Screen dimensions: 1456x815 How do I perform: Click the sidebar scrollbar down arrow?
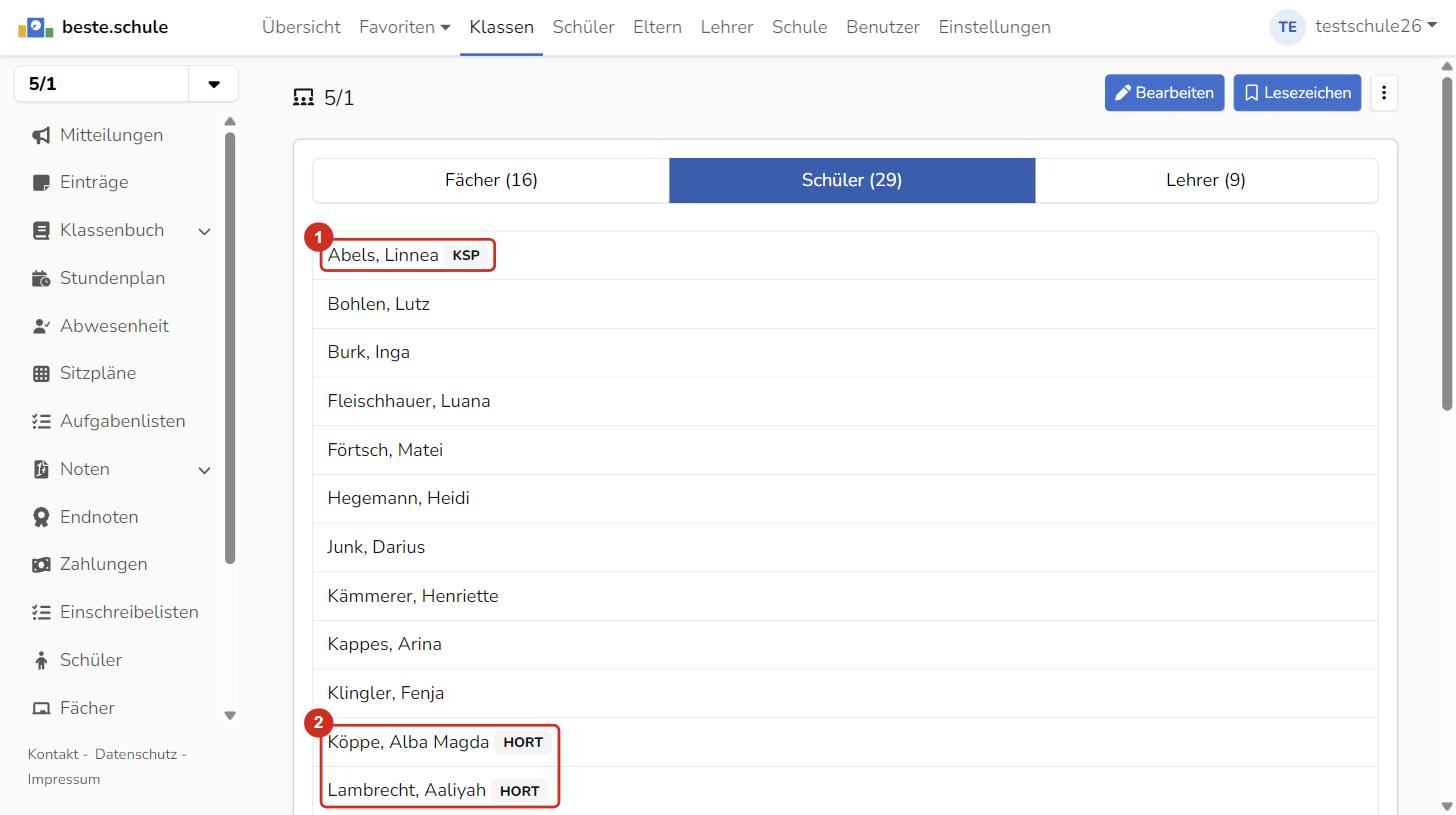[x=230, y=715]
